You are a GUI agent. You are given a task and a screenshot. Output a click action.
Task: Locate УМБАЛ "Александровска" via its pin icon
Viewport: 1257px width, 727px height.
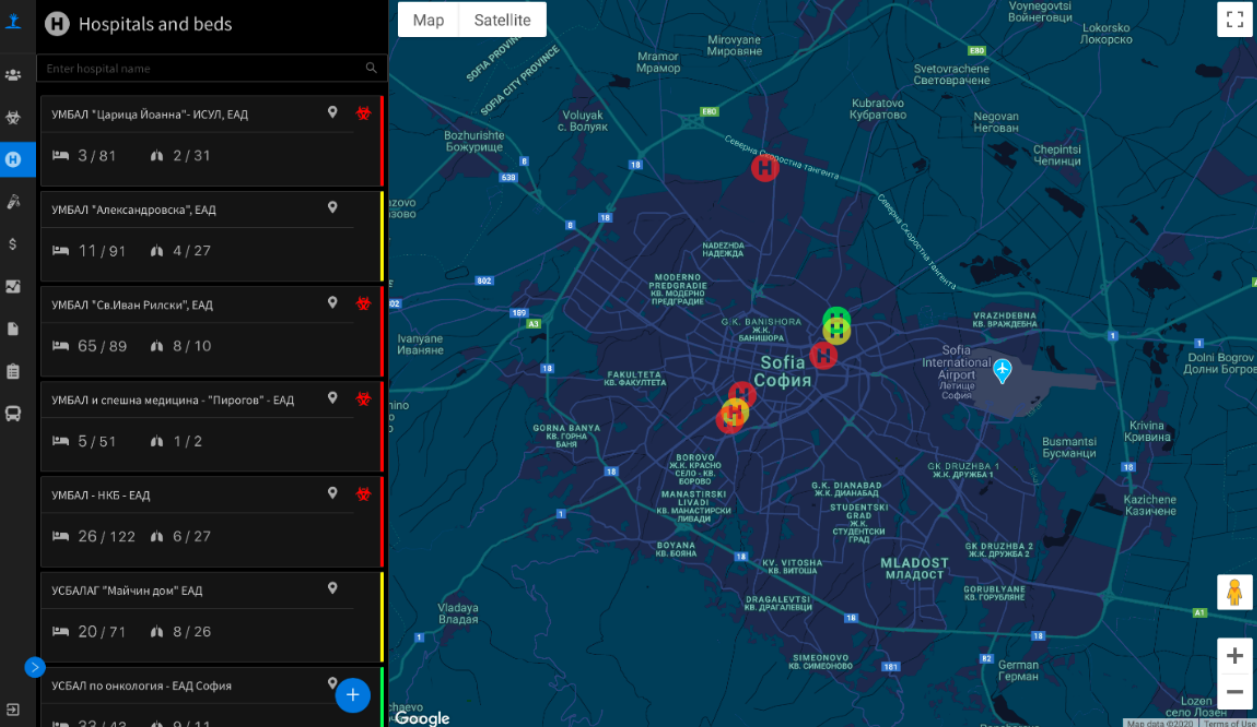333,208
